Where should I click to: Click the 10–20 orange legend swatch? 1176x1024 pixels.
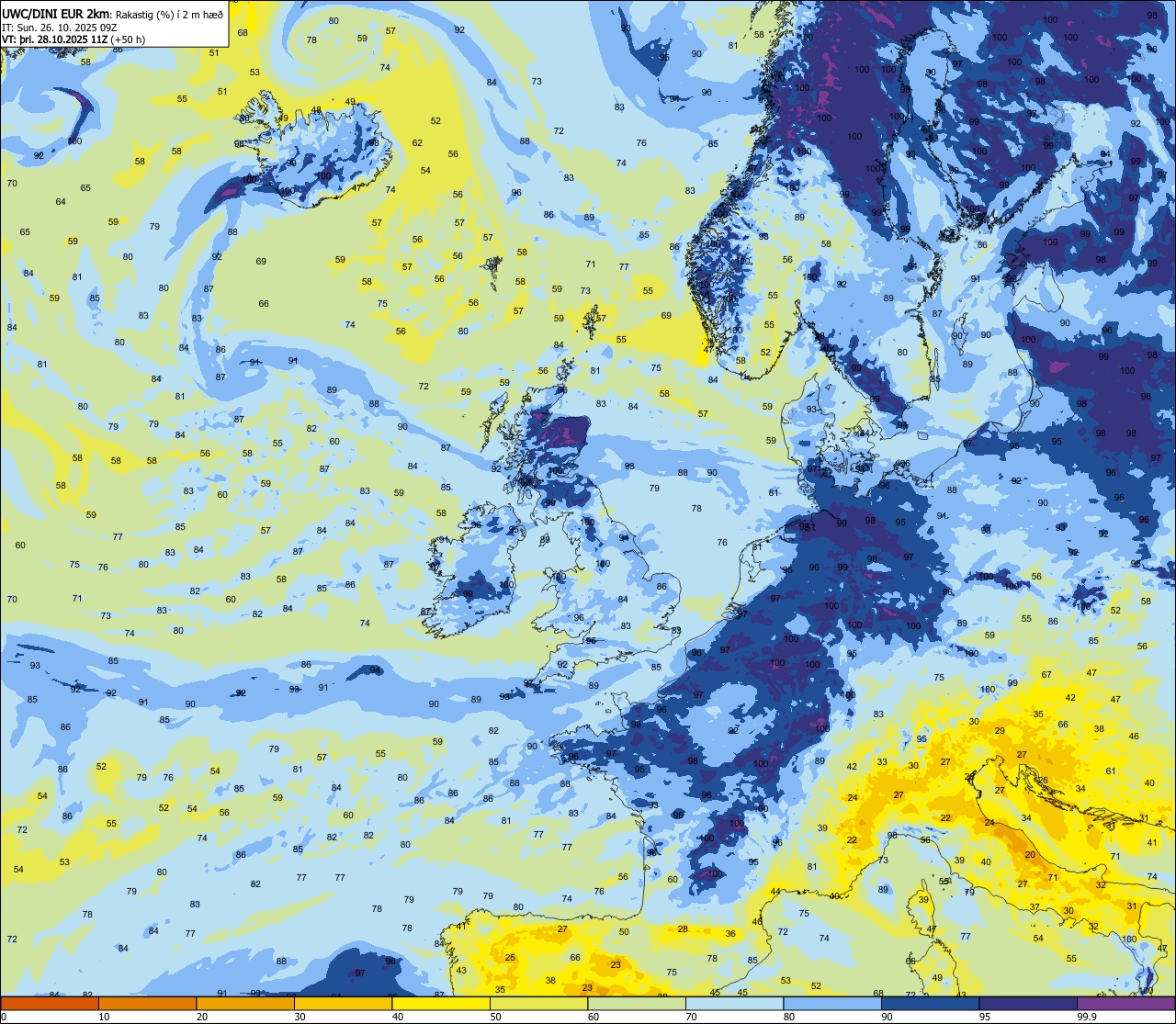(147, 1003)
